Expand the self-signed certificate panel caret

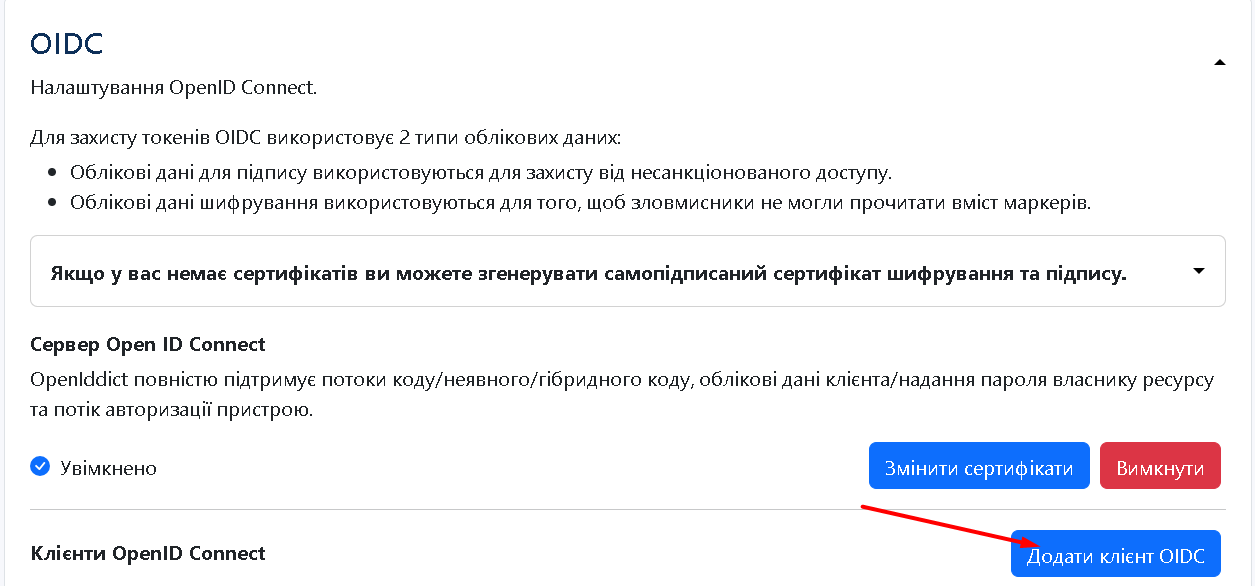tap(1199, 271)
